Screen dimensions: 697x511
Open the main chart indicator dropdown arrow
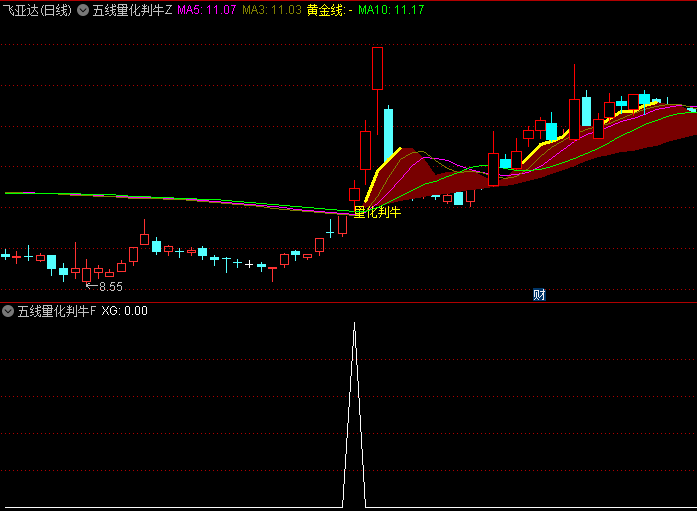coord(83,10)
